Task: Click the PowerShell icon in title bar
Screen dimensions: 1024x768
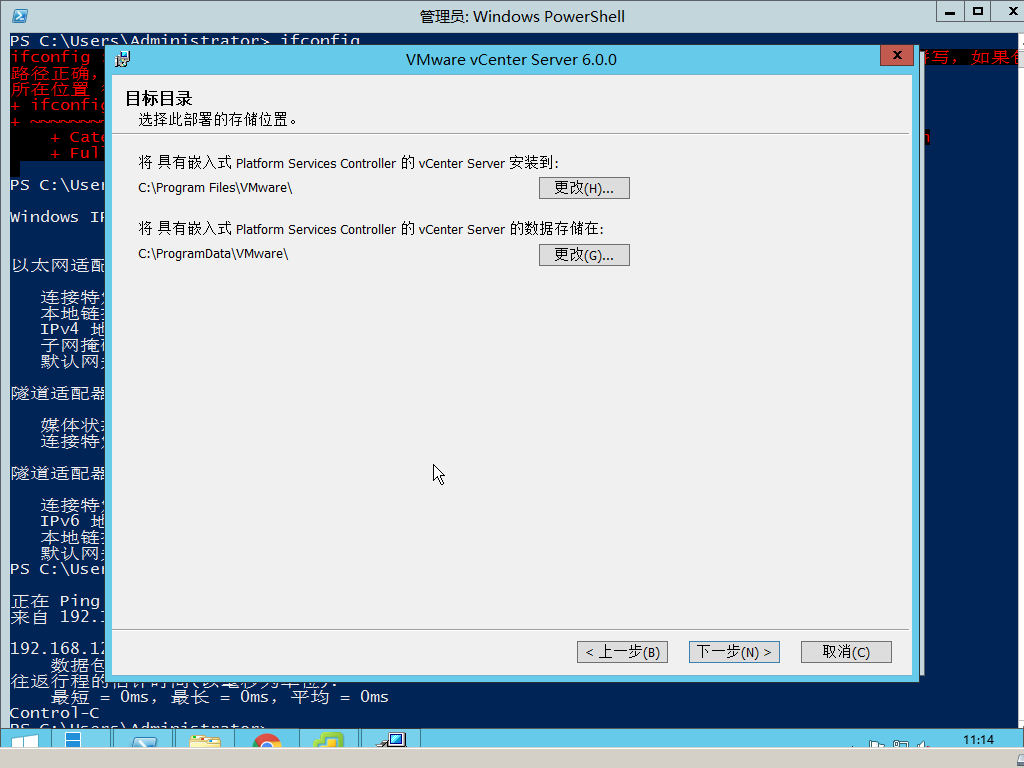Action: (x=20, y=16)
